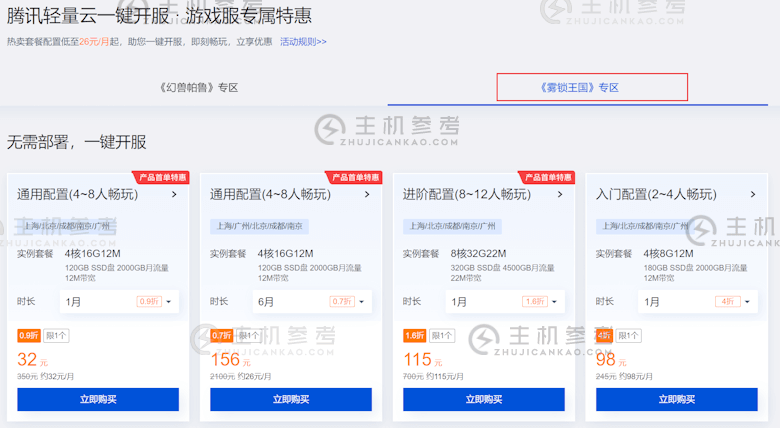Select the 限1个 tag on the 98元 card

[628, 336]
